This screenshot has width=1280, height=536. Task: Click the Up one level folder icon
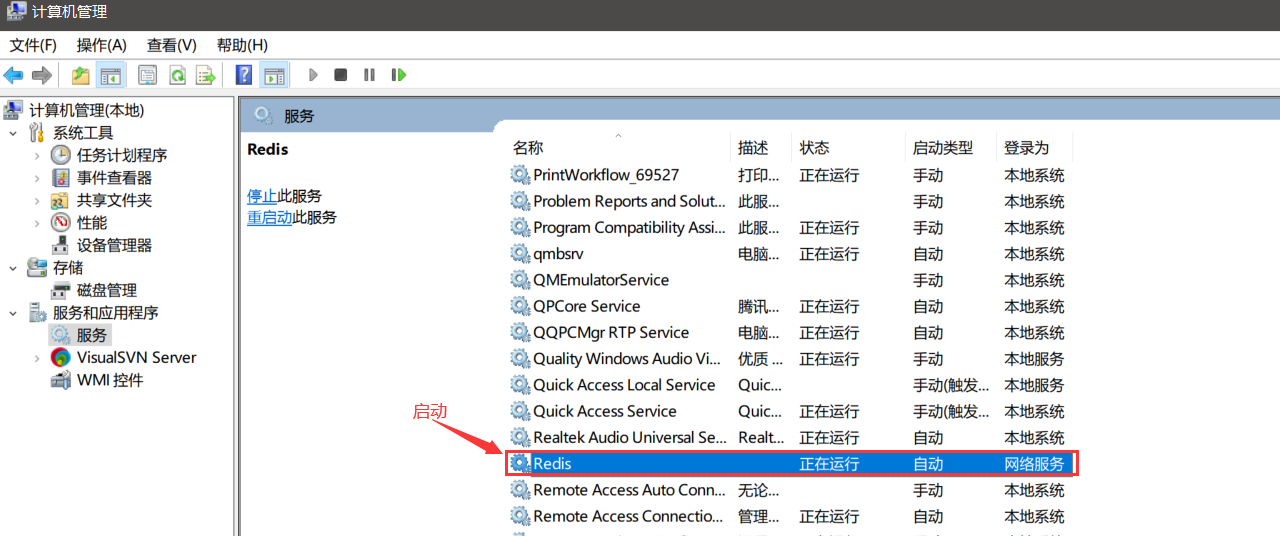pos(81,75)
